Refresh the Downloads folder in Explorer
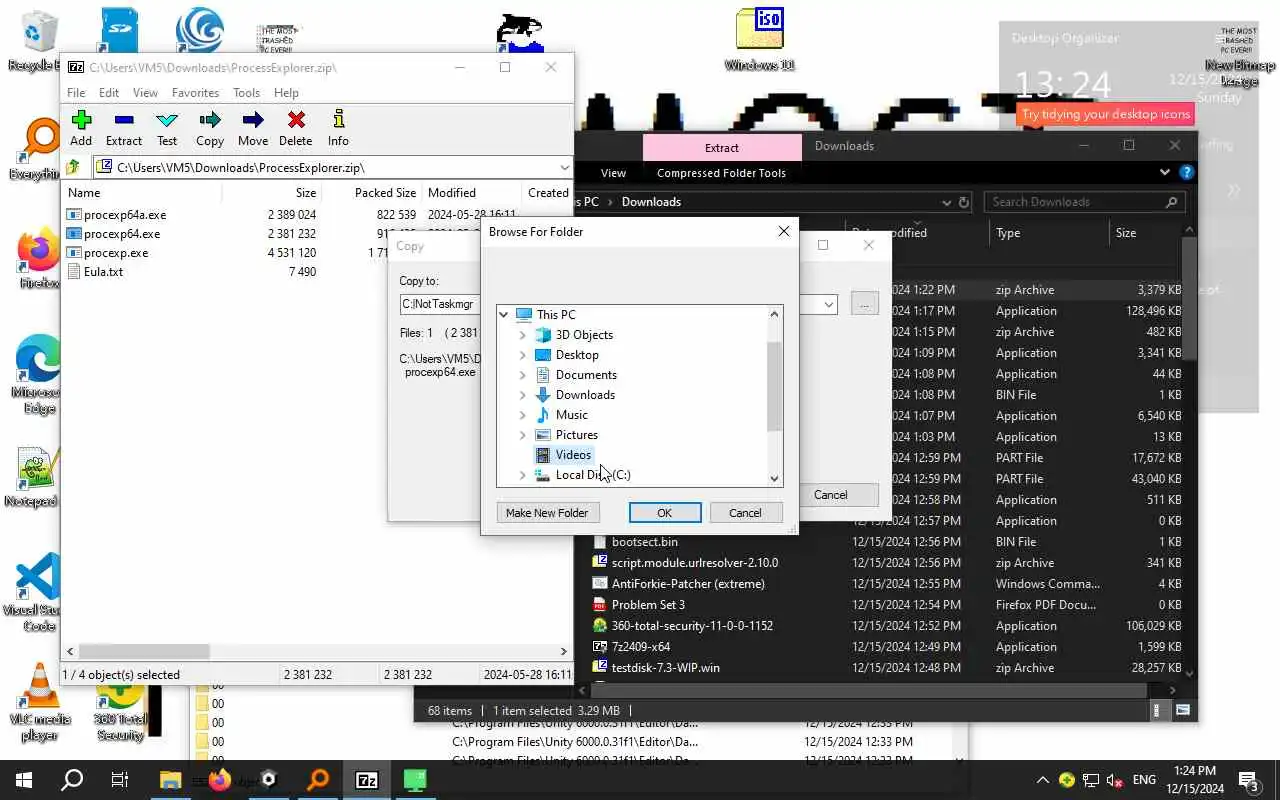Image resolution: width=1280 pixels, height=800 pixels. click(964, 202)
